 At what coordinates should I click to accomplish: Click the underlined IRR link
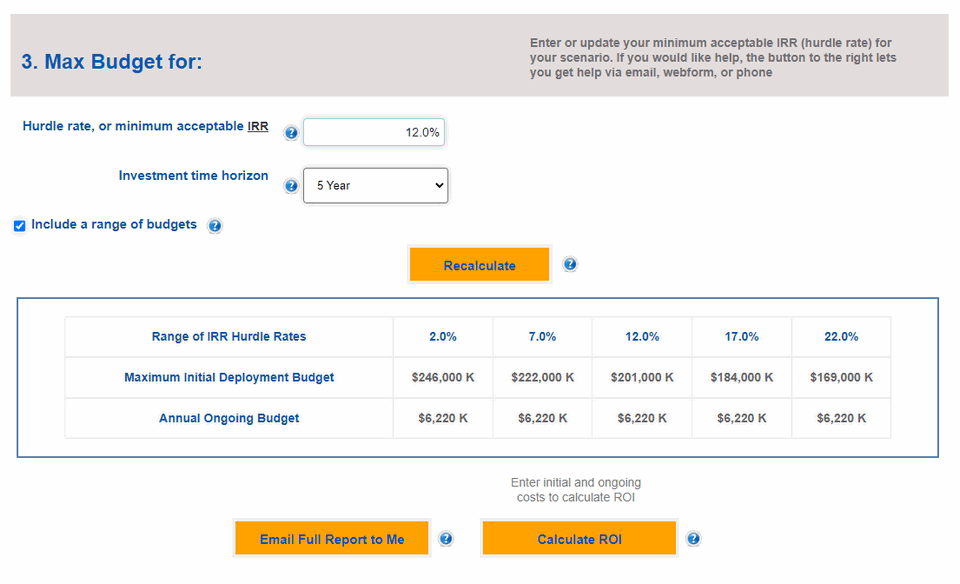tap(257, 126)
